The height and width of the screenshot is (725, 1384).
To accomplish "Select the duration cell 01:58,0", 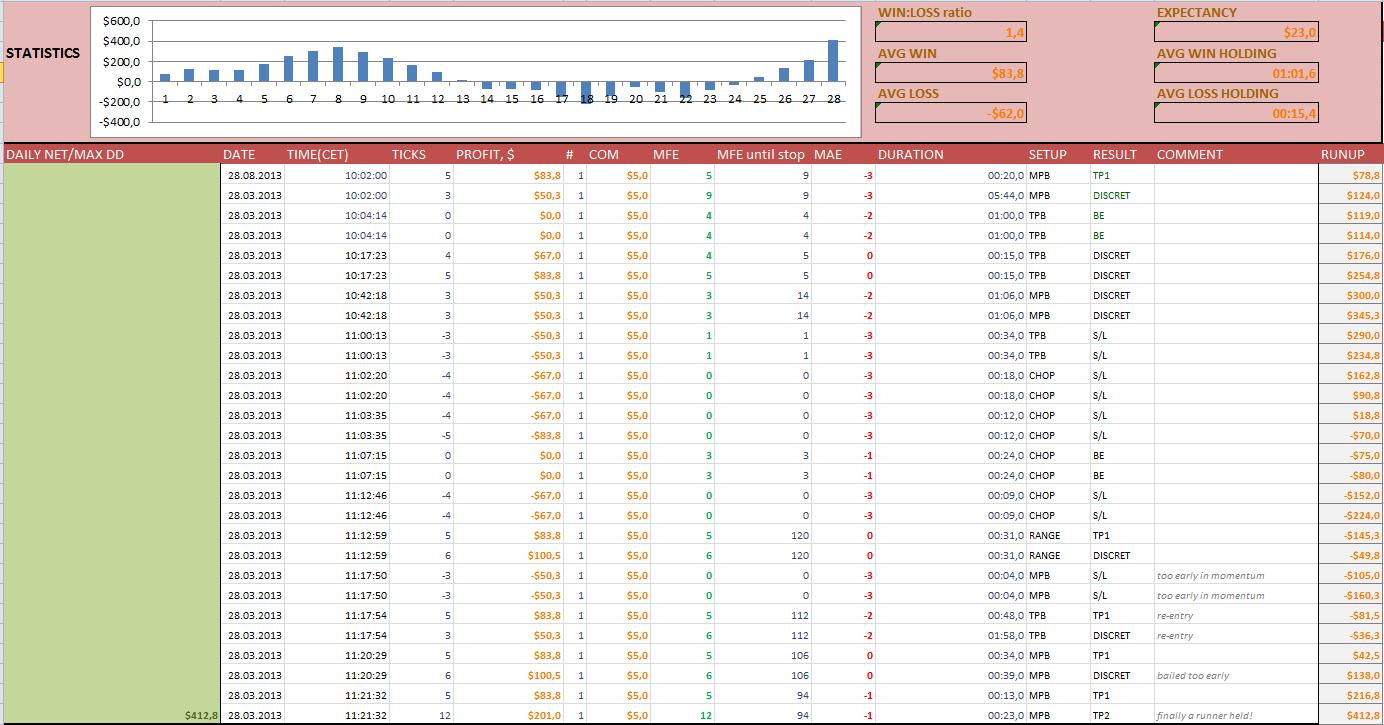I will click(951, 635).
